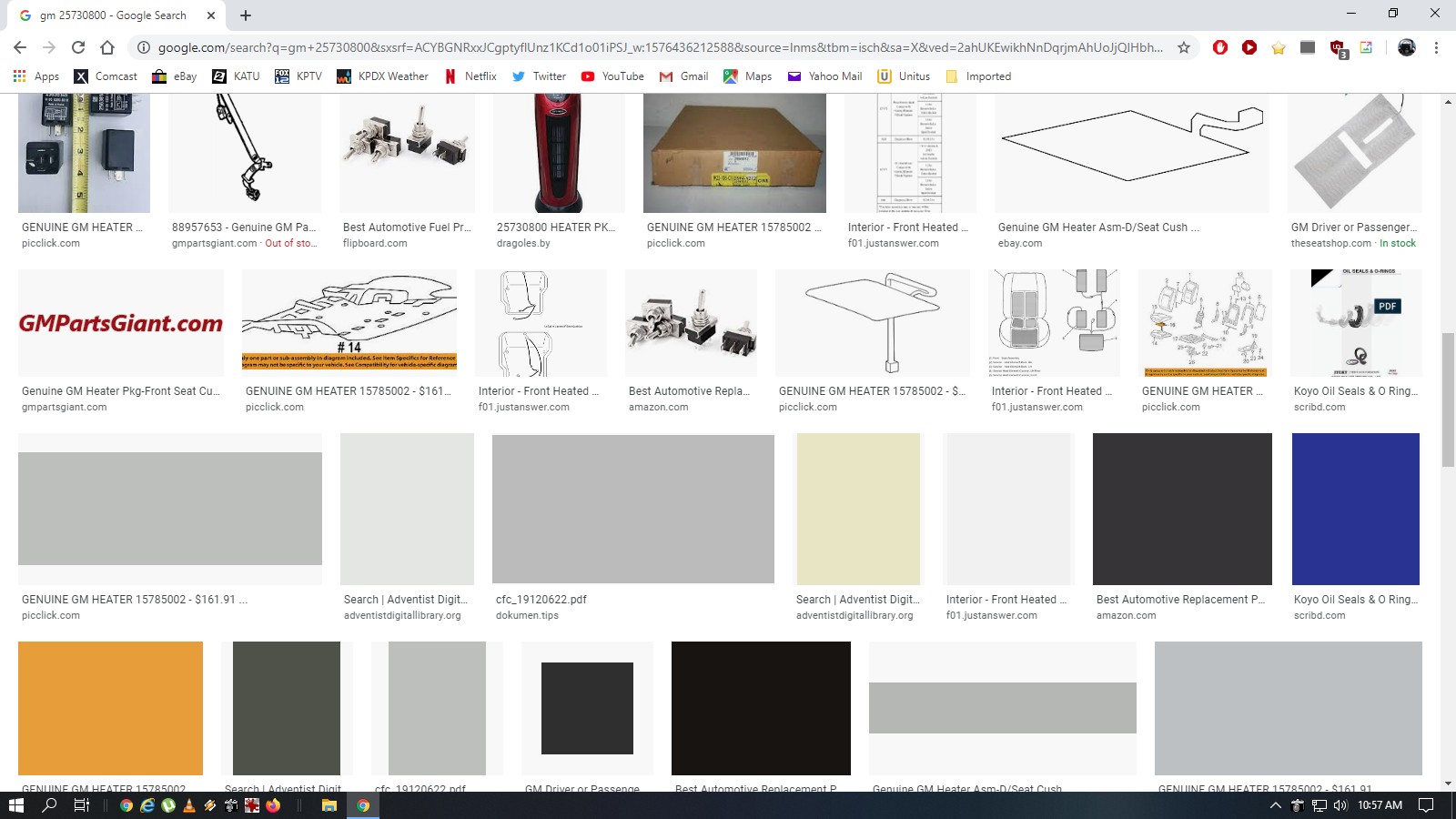Open the red stop-hand ad blocker extension

point(1220,47)
